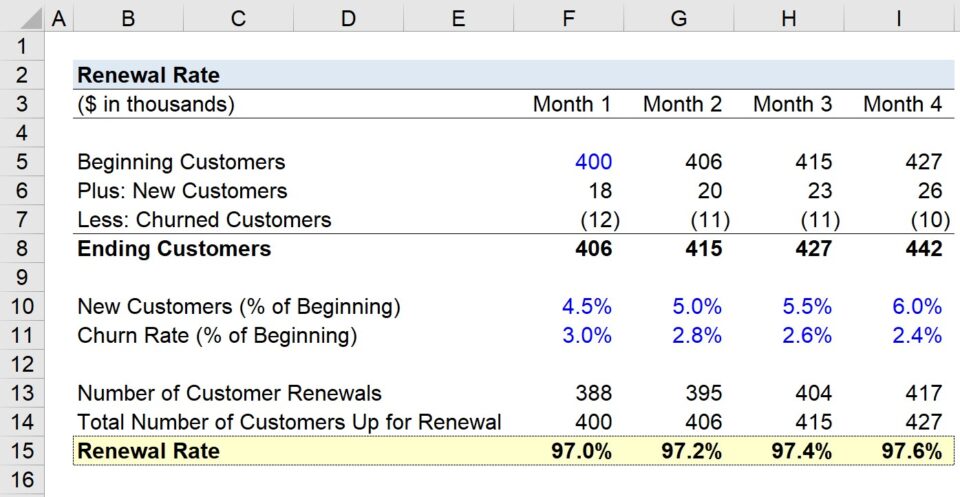Click Month 2 New Customers value 20
Image resolution: width=960 pixels, height=497 pixels.
[708, 191]
